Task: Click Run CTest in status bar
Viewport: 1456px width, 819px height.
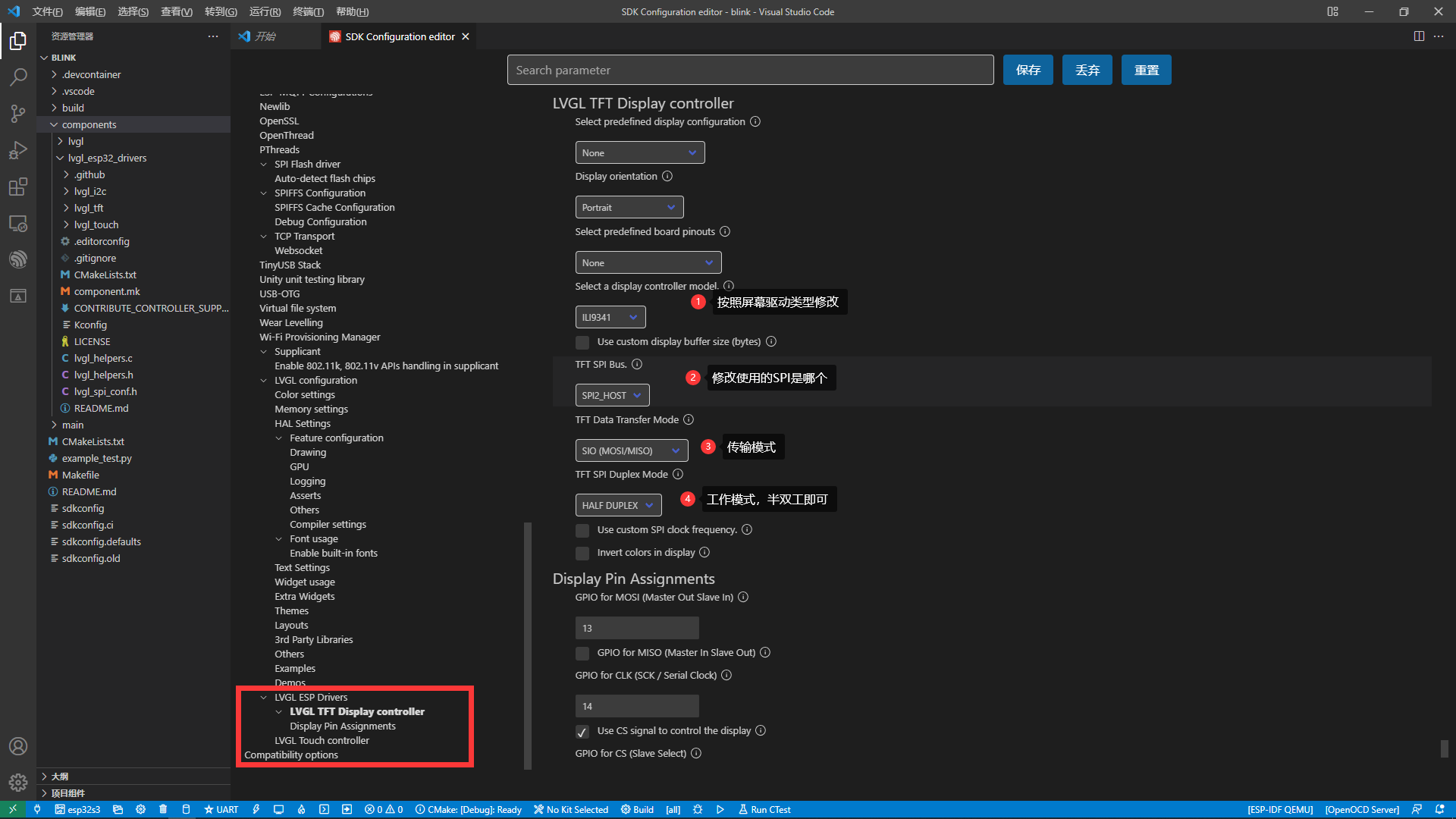Action: 764,809
